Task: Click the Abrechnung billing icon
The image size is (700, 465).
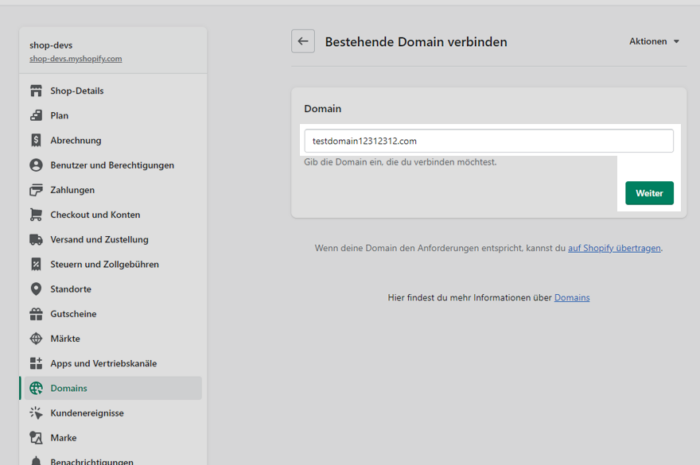Action: tap(36, 140)
